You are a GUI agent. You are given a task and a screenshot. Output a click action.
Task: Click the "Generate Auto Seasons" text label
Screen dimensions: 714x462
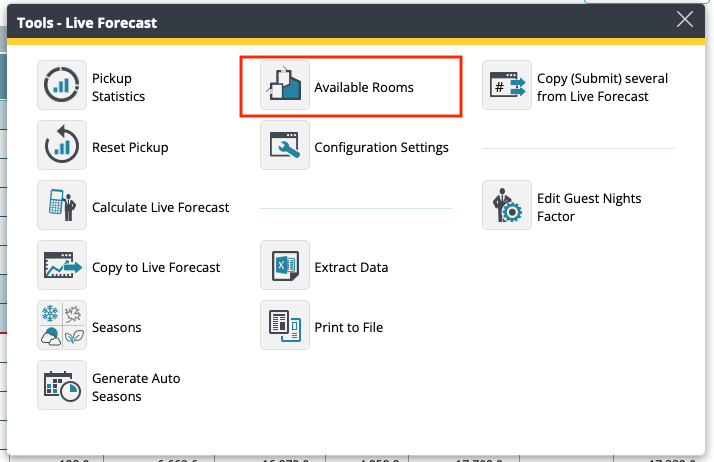pyautogui.click(x=136, y=388)
